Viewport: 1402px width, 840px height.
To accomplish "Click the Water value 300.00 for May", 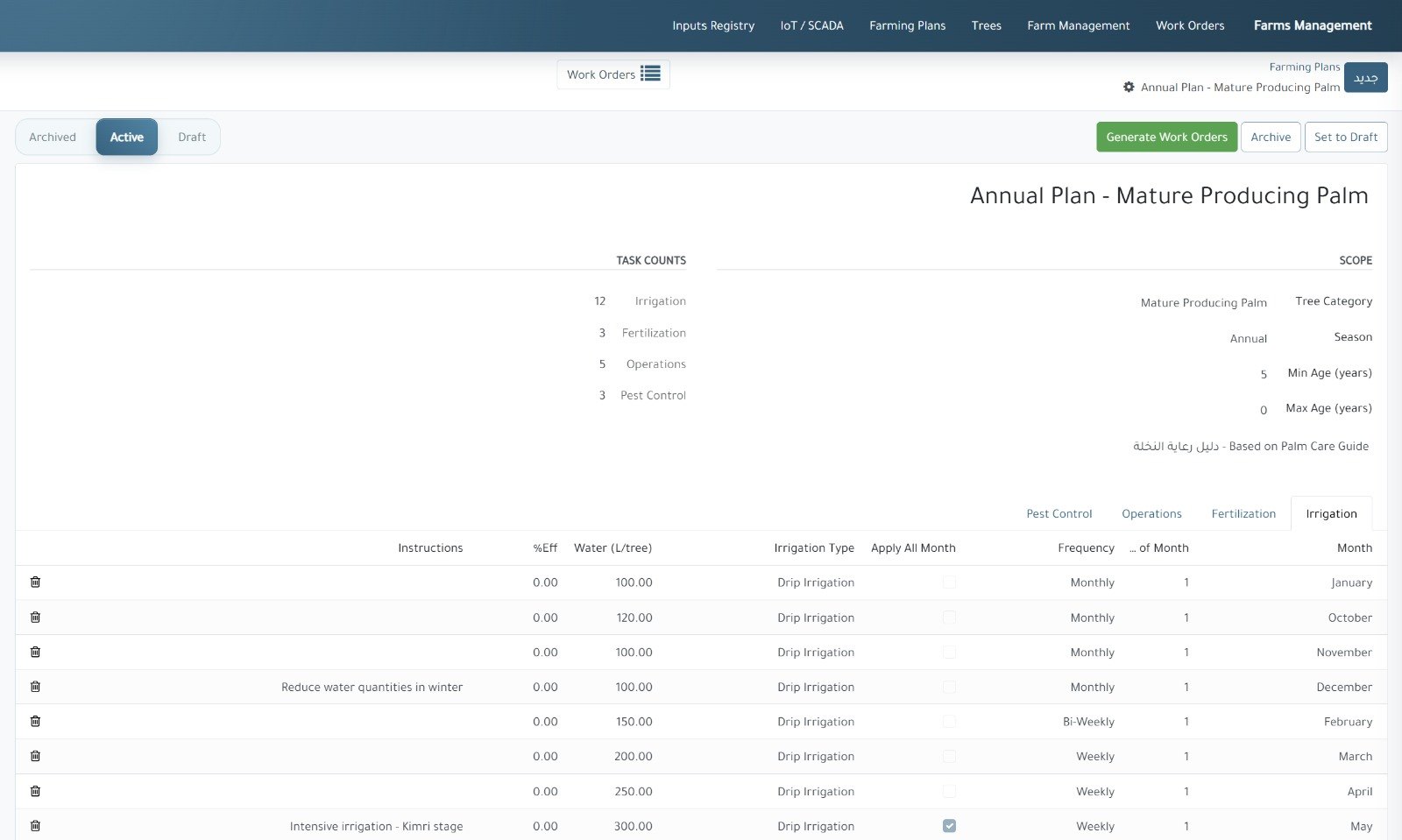I will tap(633, 826).
